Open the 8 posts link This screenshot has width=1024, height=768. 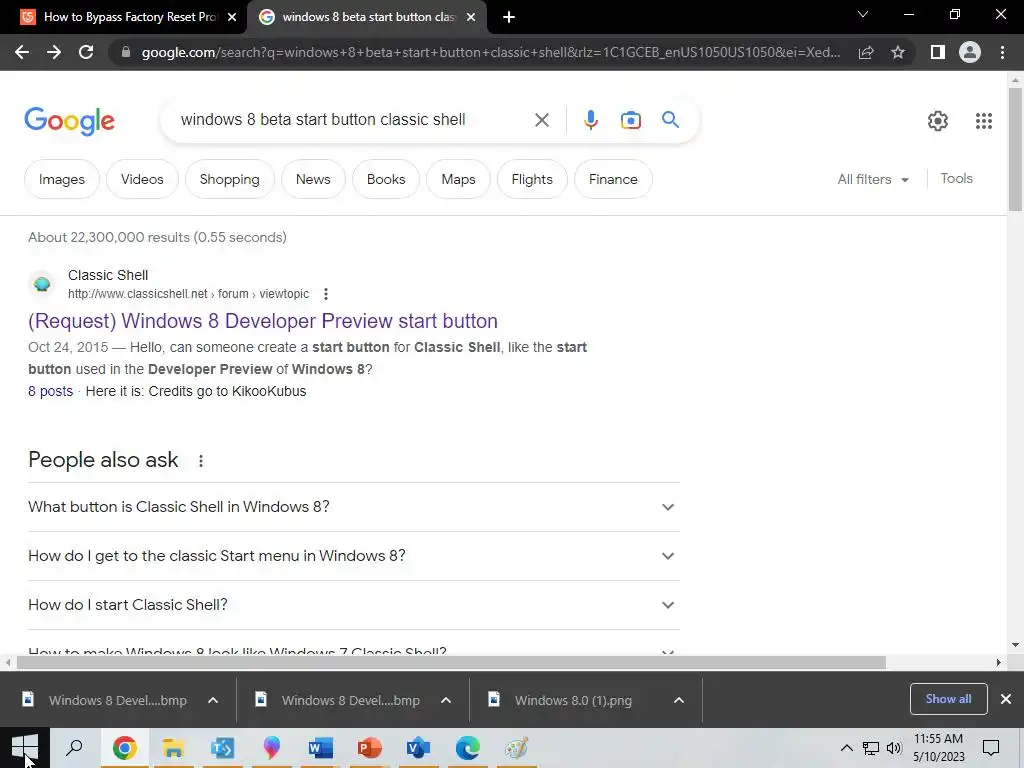pos(50,391)
